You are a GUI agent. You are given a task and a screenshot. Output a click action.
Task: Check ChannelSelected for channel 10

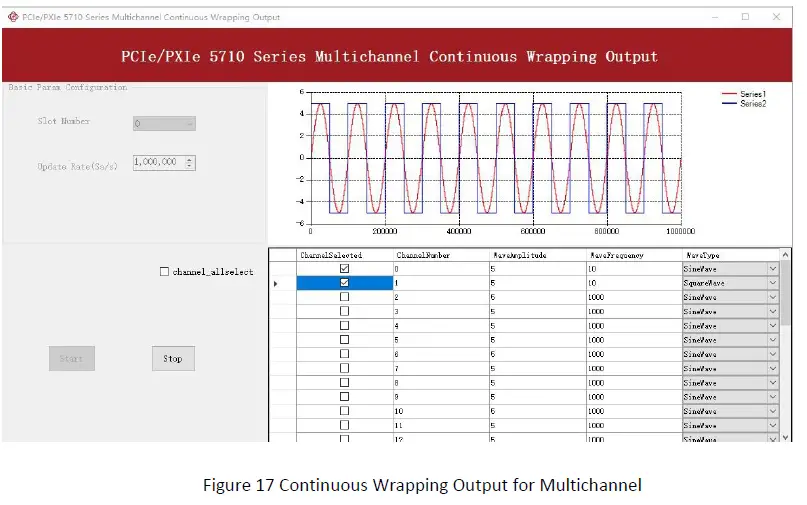tap(344, 411)
